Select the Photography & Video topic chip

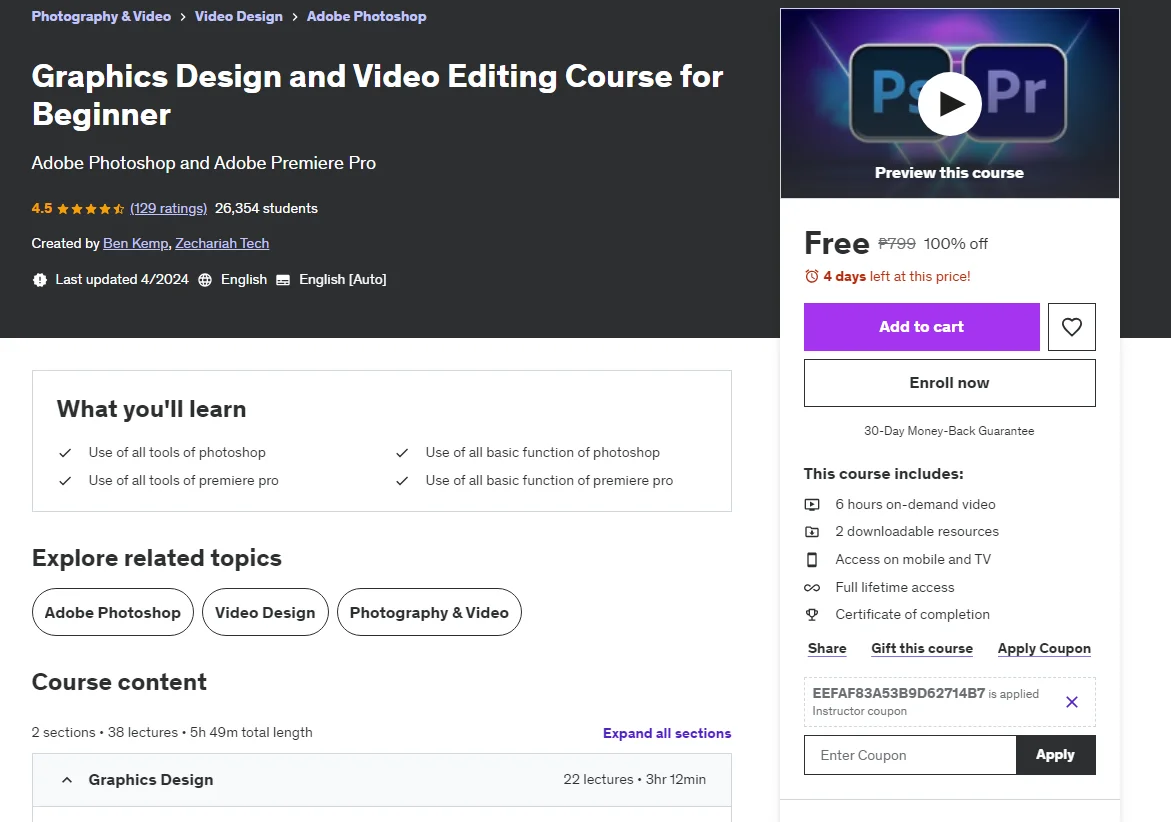[x=429, y=612]
